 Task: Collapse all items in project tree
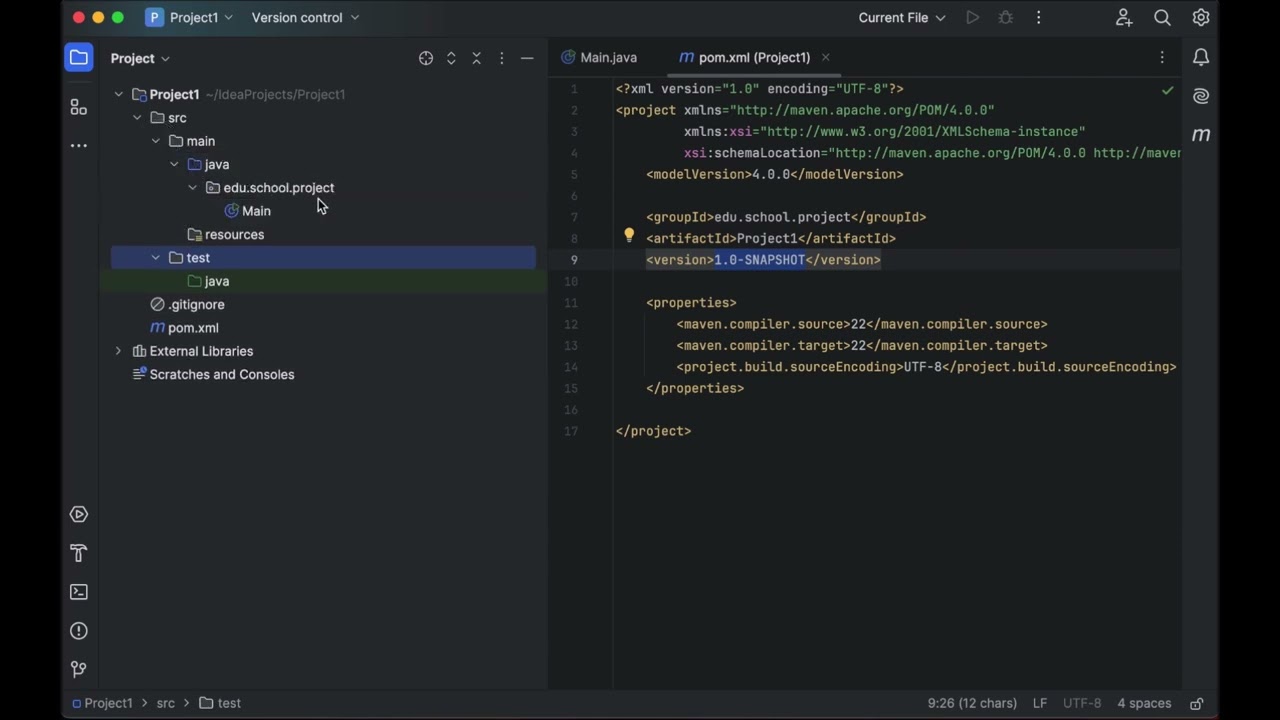point(476,58)
